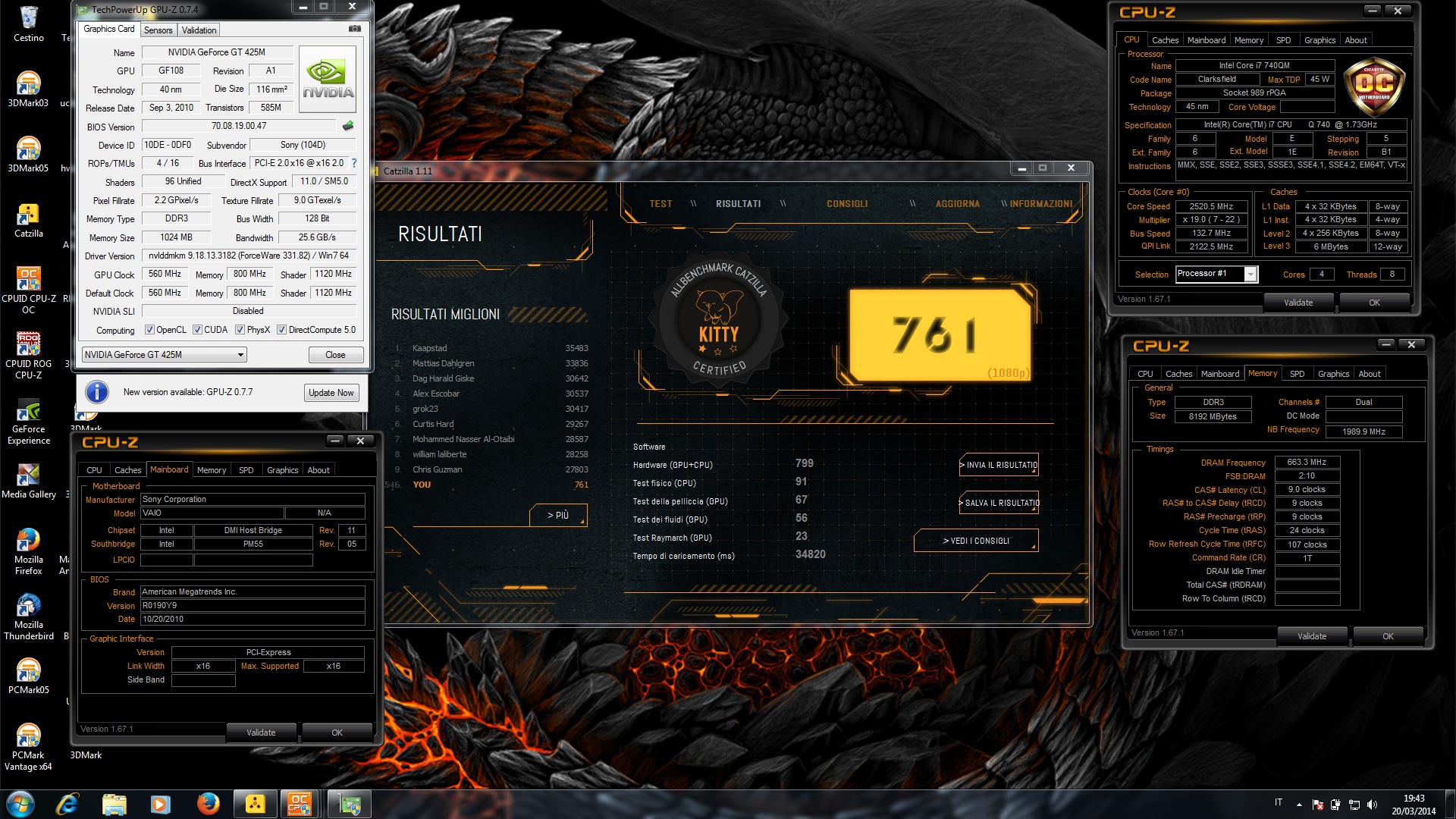1456x819 pixels.
Task: Select Caches tab in the top-right CPU-Z window
Action: click(x=1165, y=40)
